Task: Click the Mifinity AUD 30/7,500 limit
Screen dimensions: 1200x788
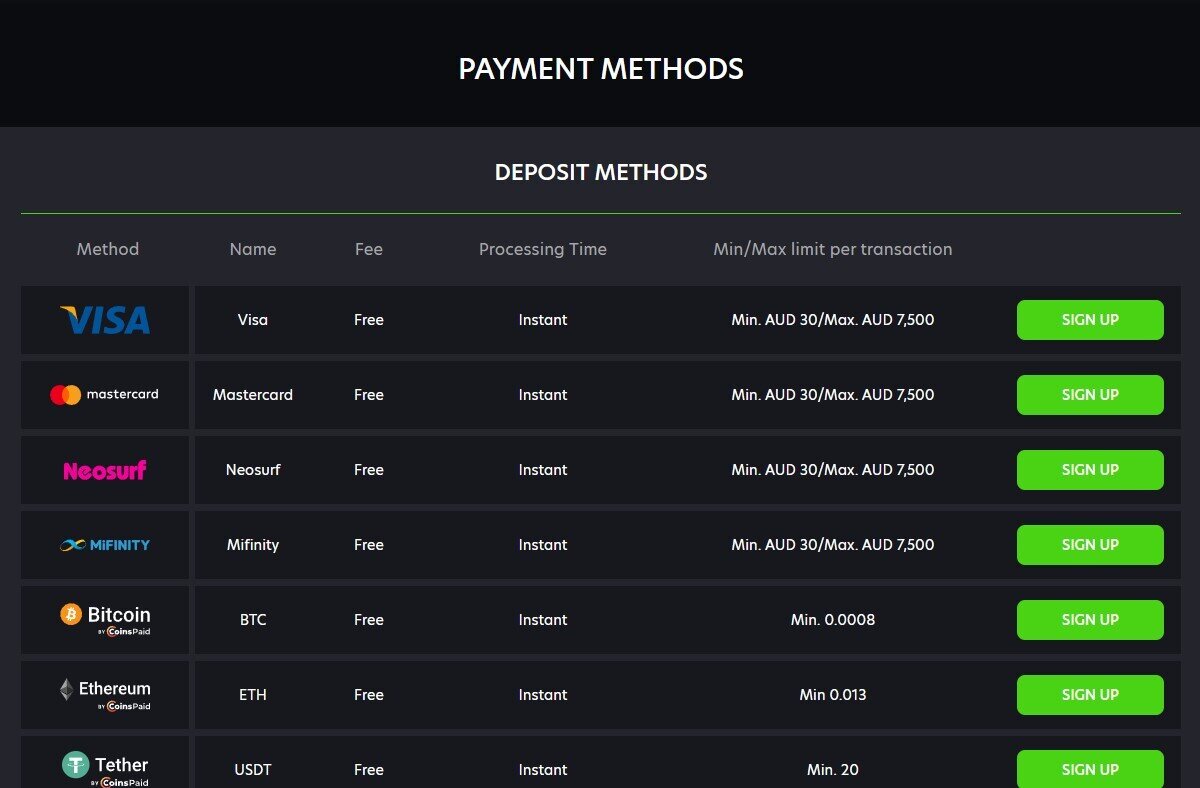Action: tap(833, 545)
